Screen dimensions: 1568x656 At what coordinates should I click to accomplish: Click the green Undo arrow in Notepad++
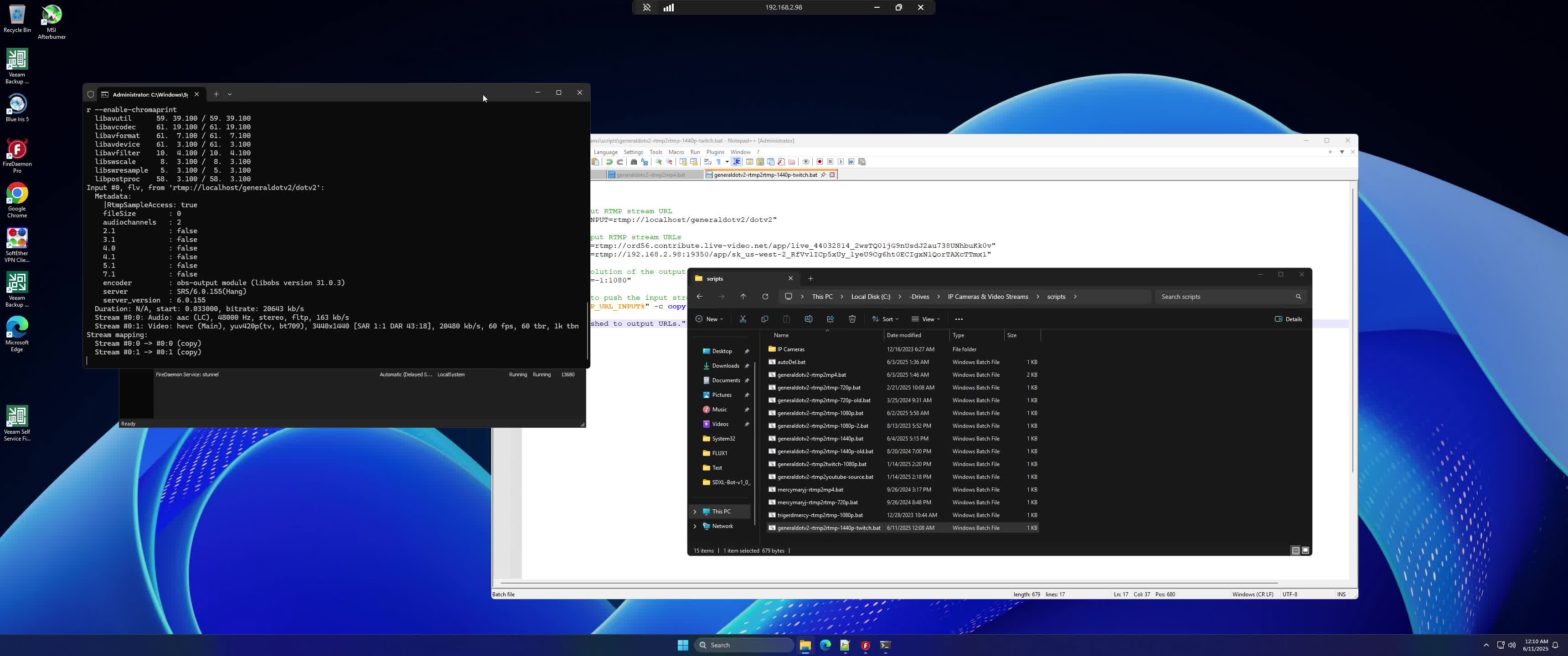609,162
